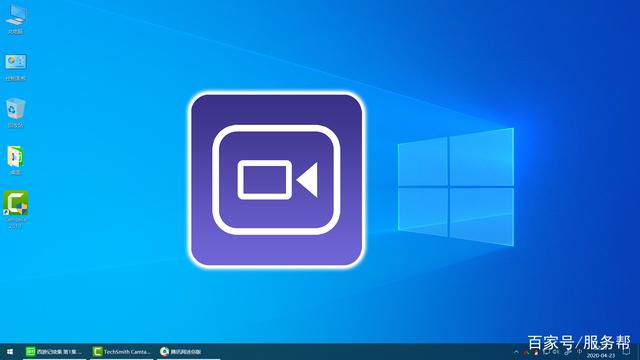Open the This PC desktop icon

(16, 18)
